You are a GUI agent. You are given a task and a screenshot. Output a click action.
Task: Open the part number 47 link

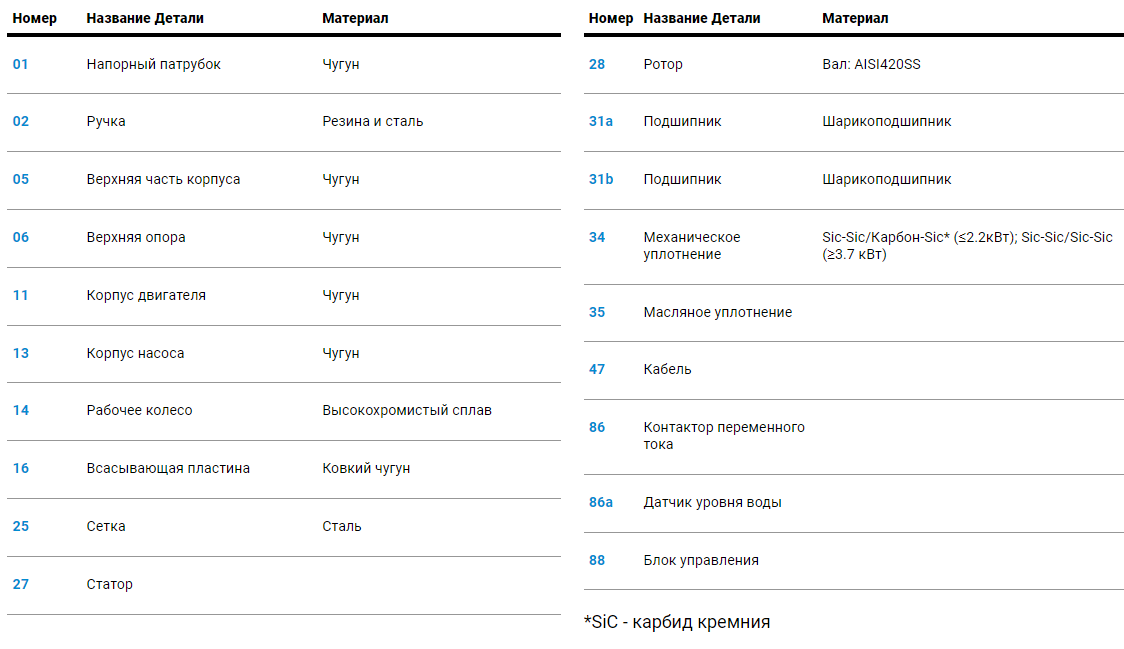(x=597, y=369)
